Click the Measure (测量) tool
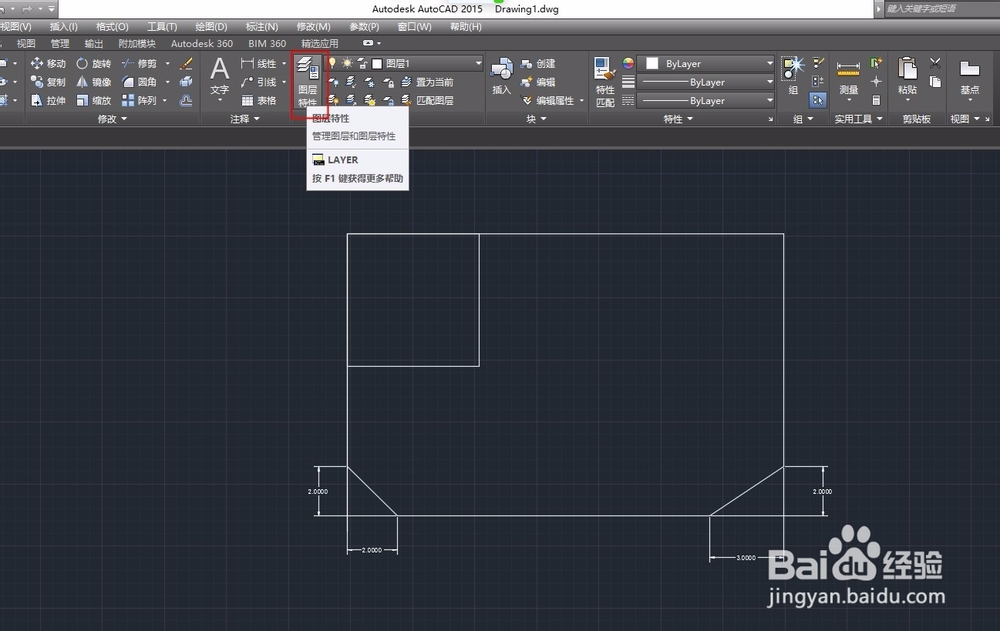 [848, 77]
